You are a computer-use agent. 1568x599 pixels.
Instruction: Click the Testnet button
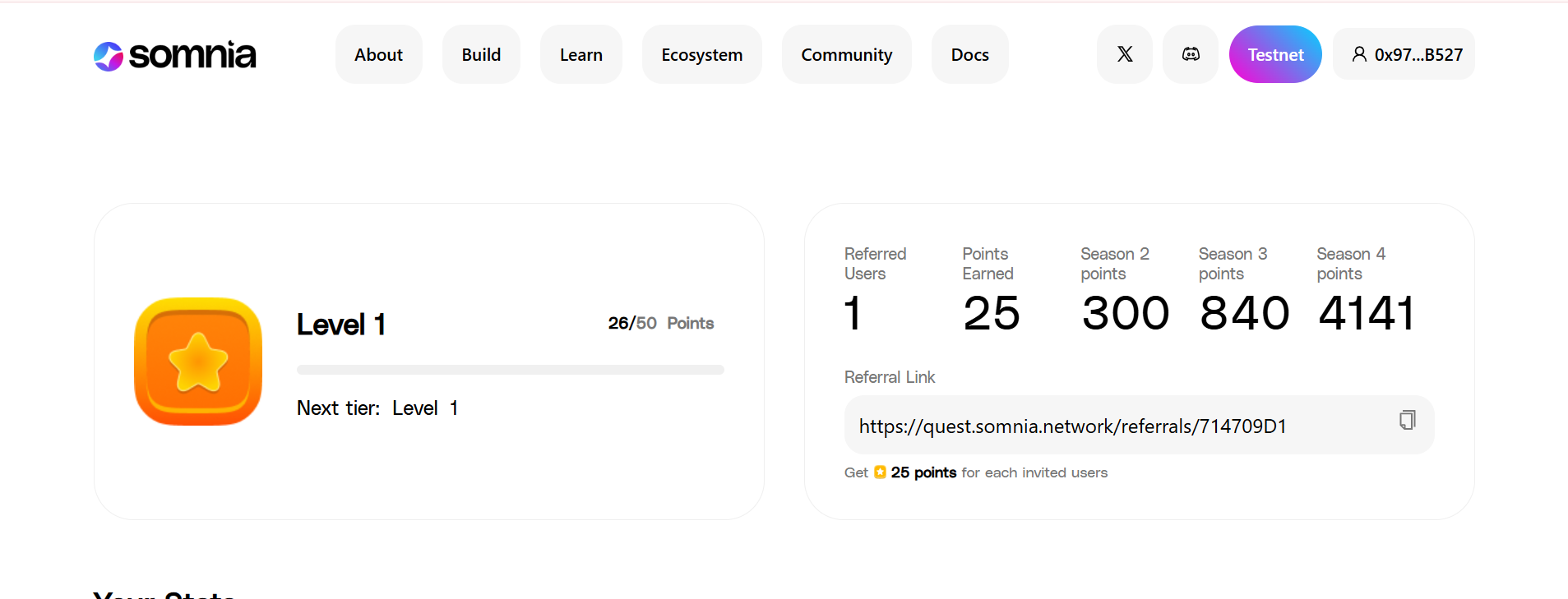pyautogui.click(x=1275, y=54)
